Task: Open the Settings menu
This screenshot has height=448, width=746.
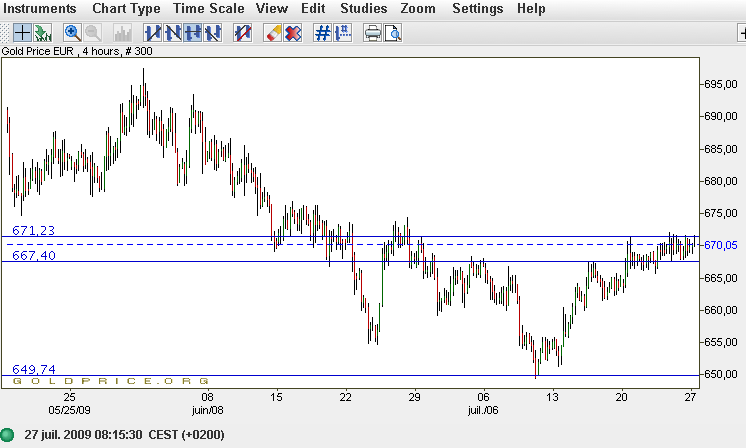Action: pyautogui.click(x=477, y=9)
